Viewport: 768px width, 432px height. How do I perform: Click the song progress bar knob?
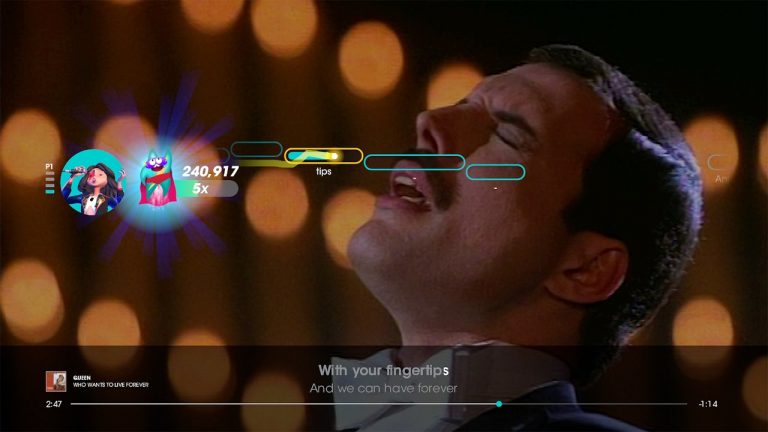(499, 404)
